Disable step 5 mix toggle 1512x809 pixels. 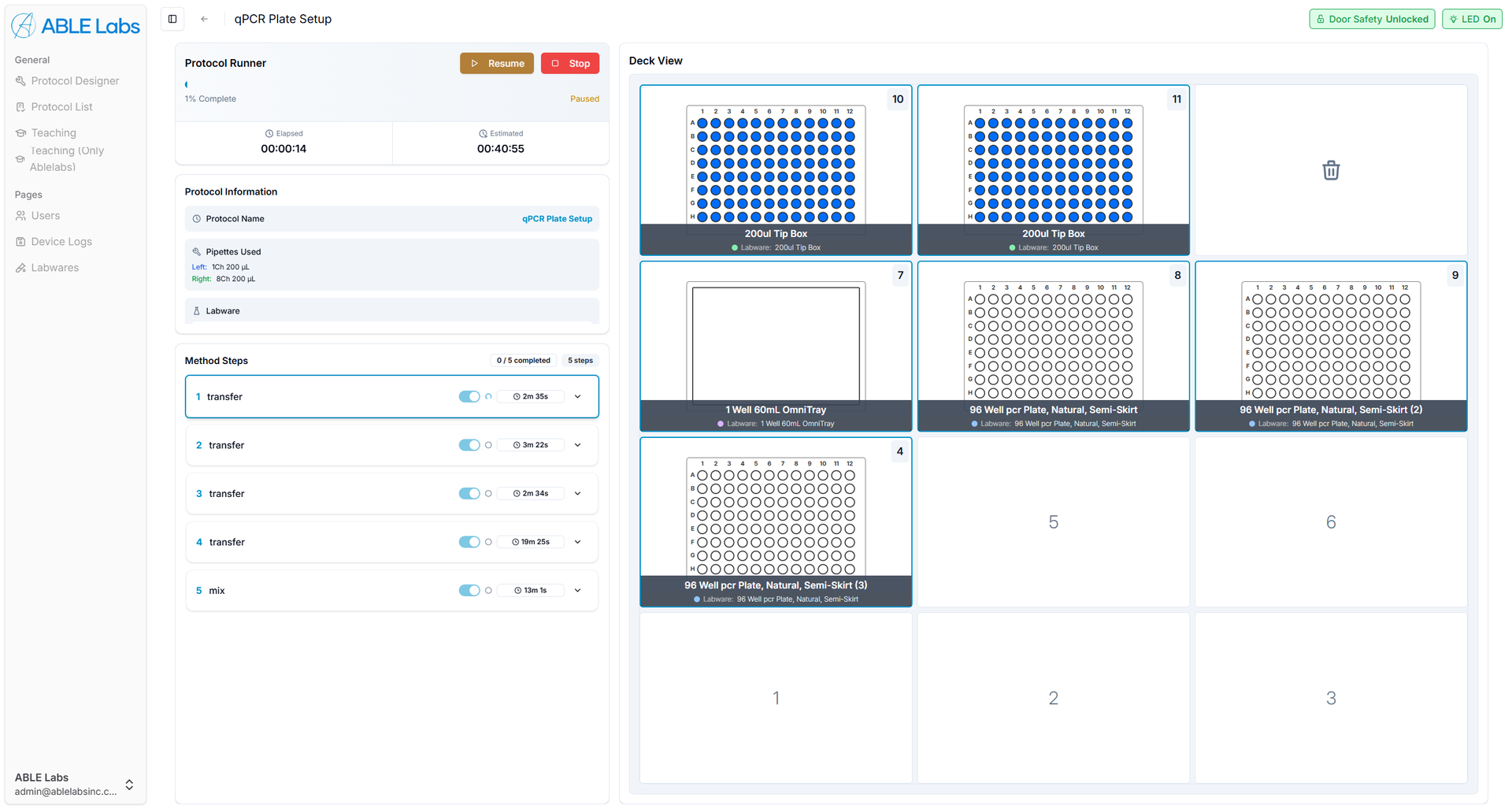(469, 590)
